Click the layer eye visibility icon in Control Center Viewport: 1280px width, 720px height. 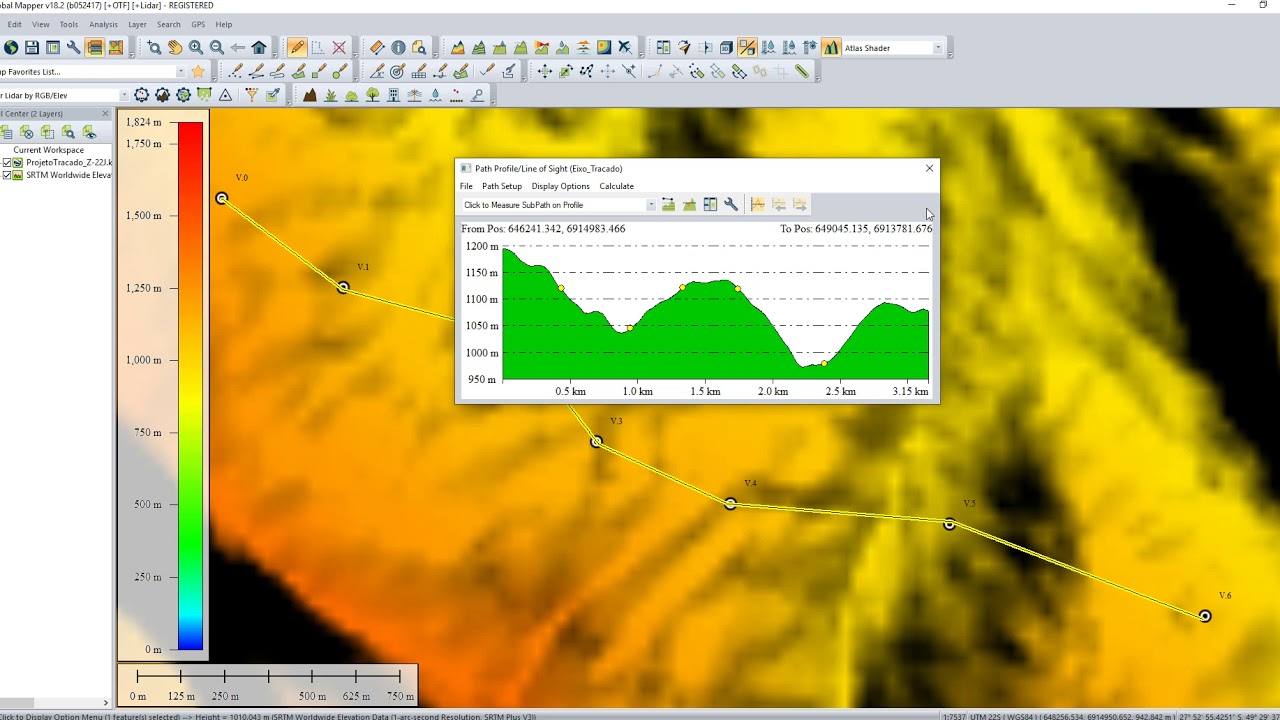click(x=89, y=132)
